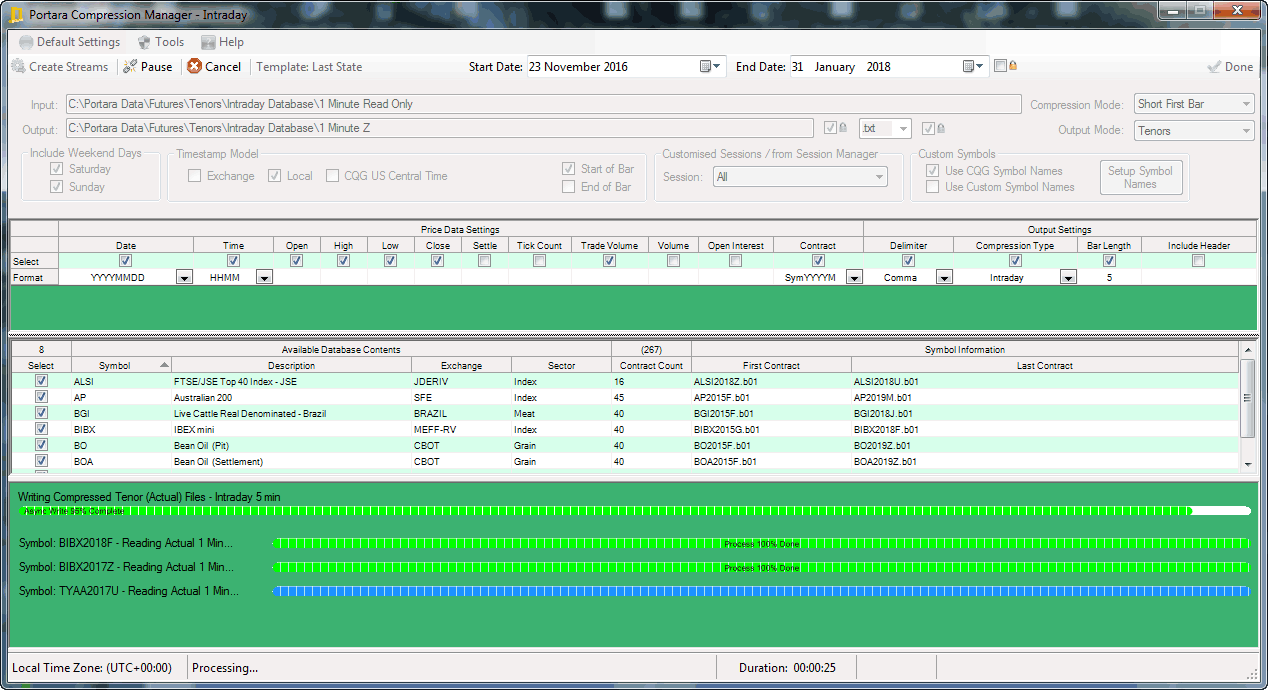Open the Intraday compression type dropdown
This screenshot has height=690, width=1268.
point(1068,278)
